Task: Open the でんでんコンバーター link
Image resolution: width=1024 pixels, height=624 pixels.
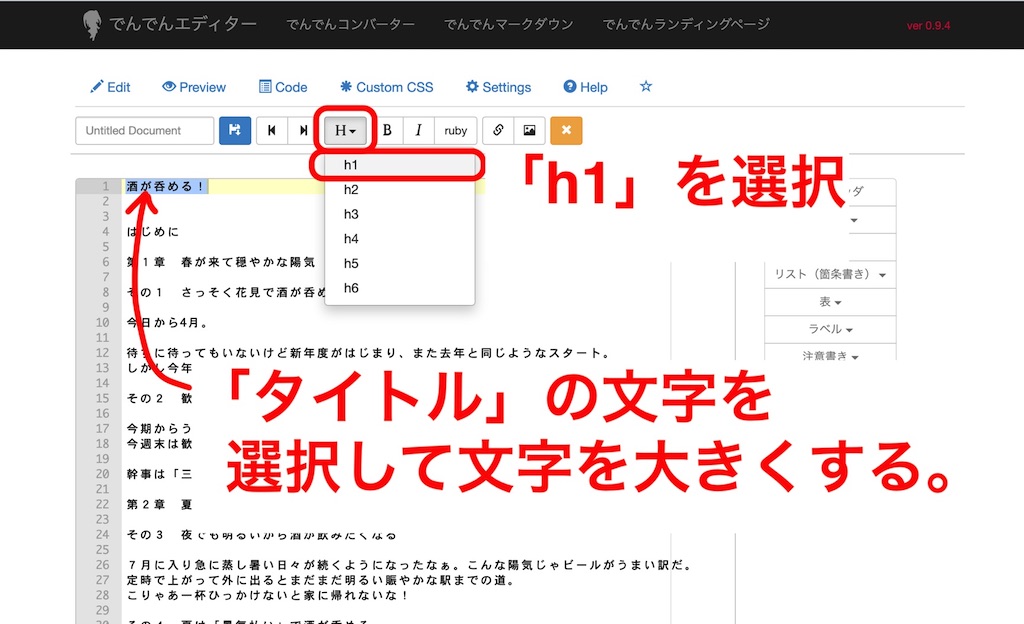Action: pyautogui.click(x=350, y=24)
